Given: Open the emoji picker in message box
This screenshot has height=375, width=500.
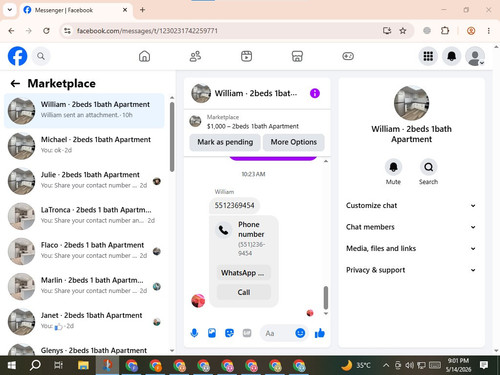Looking at the screenshot, I should (x=300, y=333).
